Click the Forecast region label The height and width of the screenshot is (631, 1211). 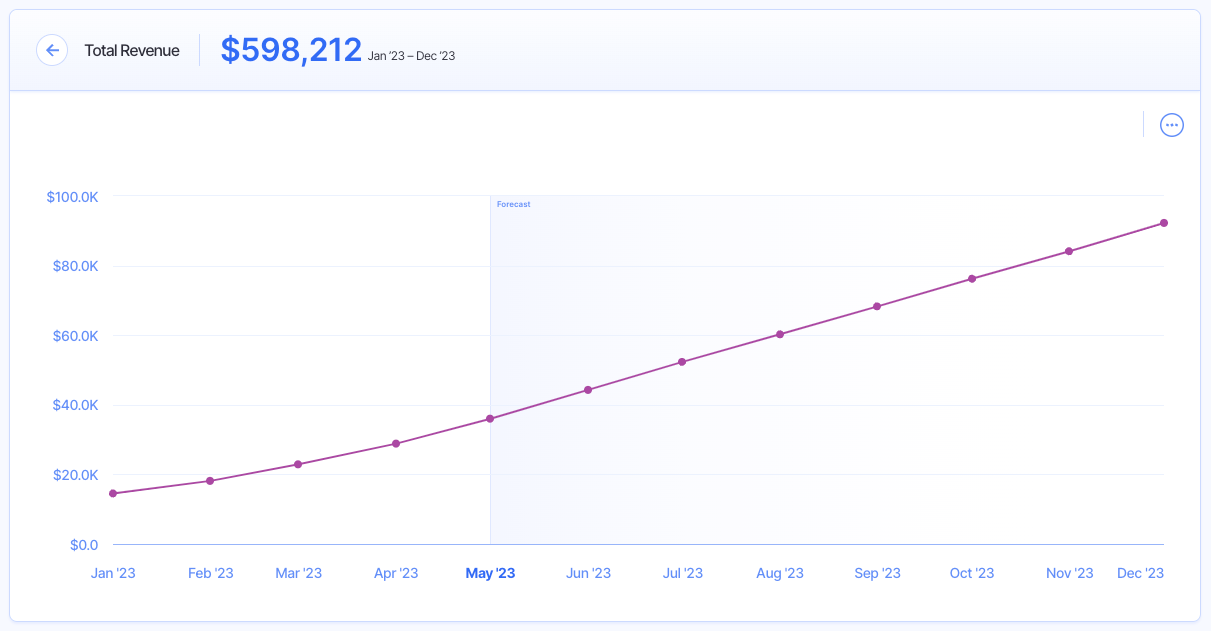pyautogui.click(x=513, y=204)
